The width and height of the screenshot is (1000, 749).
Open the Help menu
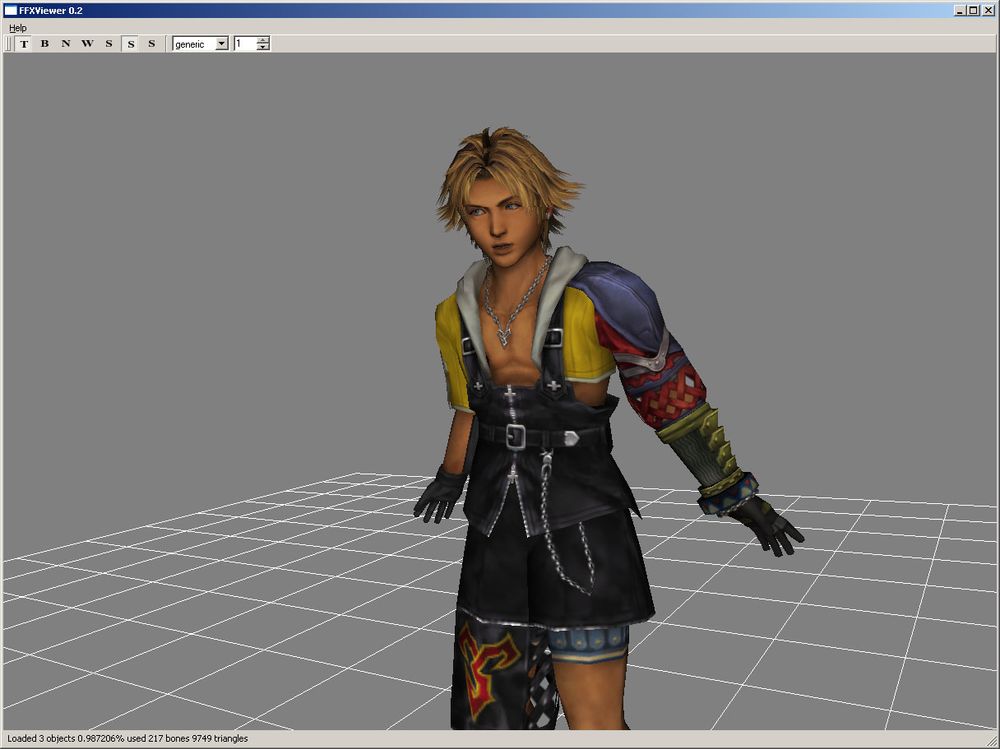(18, 28)
